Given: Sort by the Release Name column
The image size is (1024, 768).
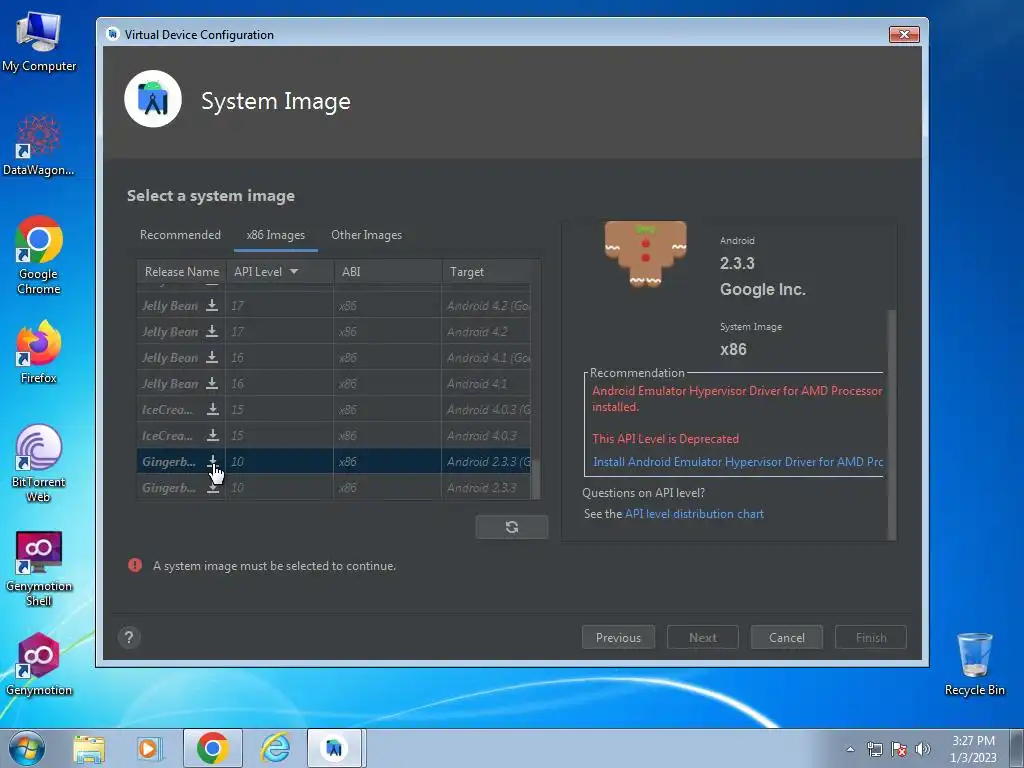Looking at the screenshot, I should click(182, 272).
